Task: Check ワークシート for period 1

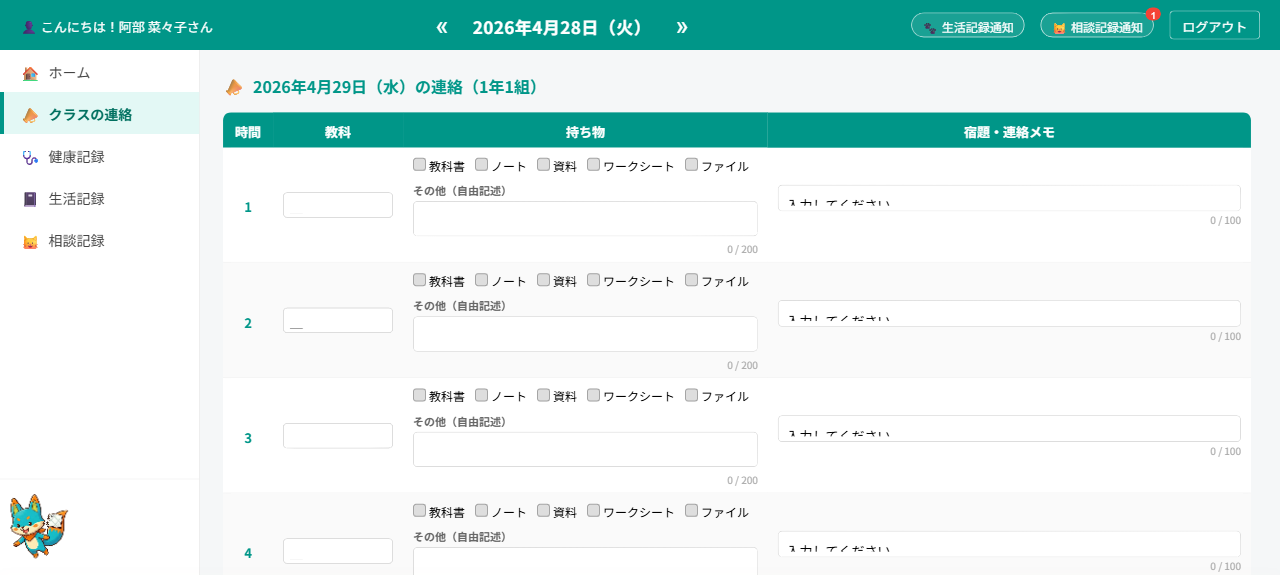Action: 594,165
